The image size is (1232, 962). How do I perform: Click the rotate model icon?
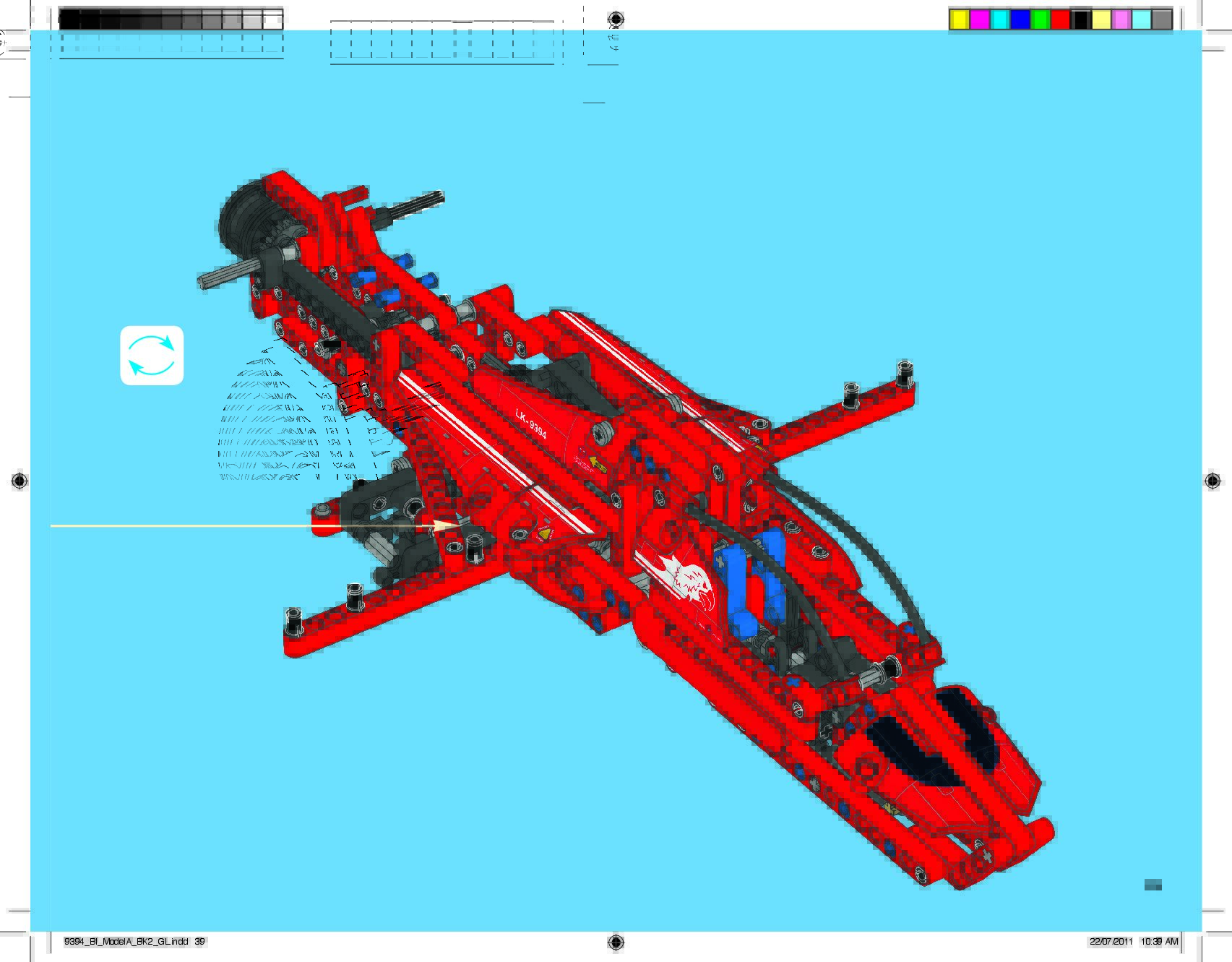click(x=152, y=356)
